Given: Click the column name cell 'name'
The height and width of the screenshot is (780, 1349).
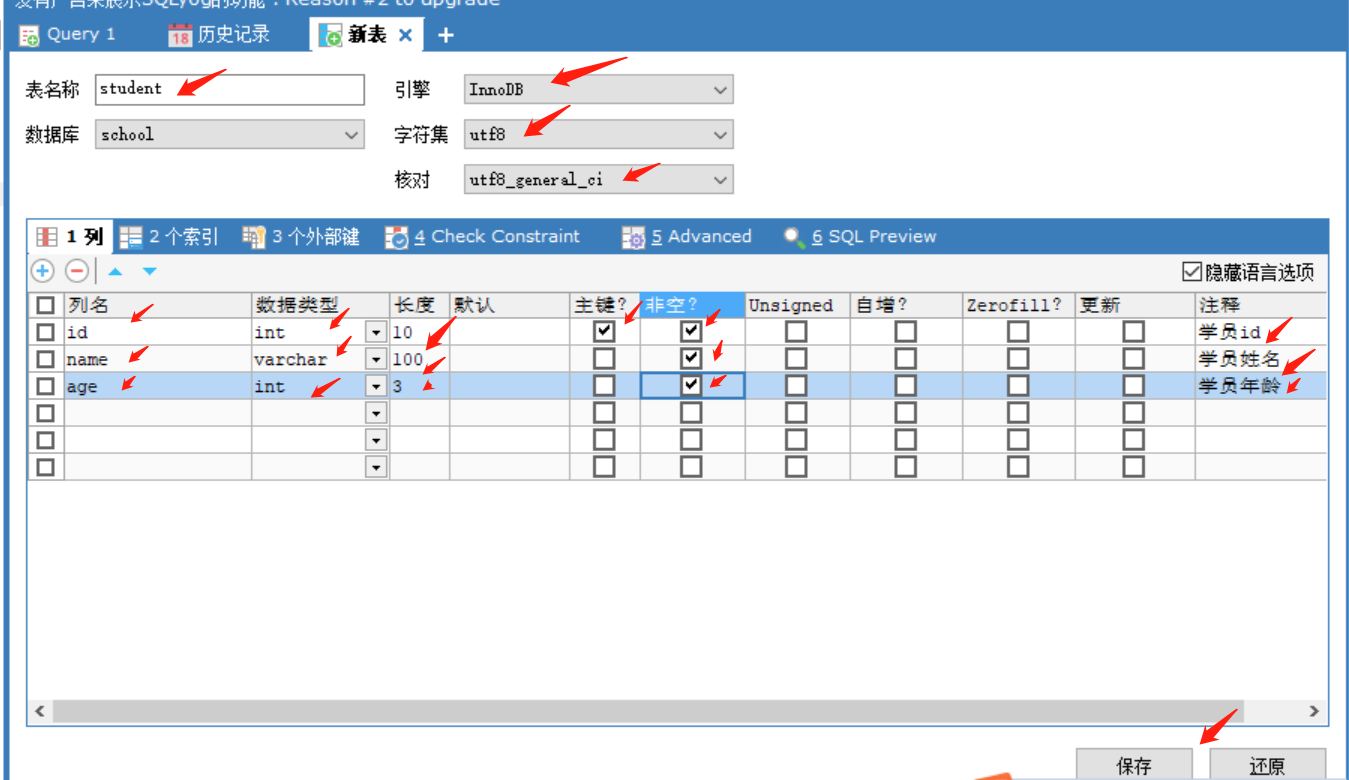Looking at the screenshot, I should click(157, 359).
